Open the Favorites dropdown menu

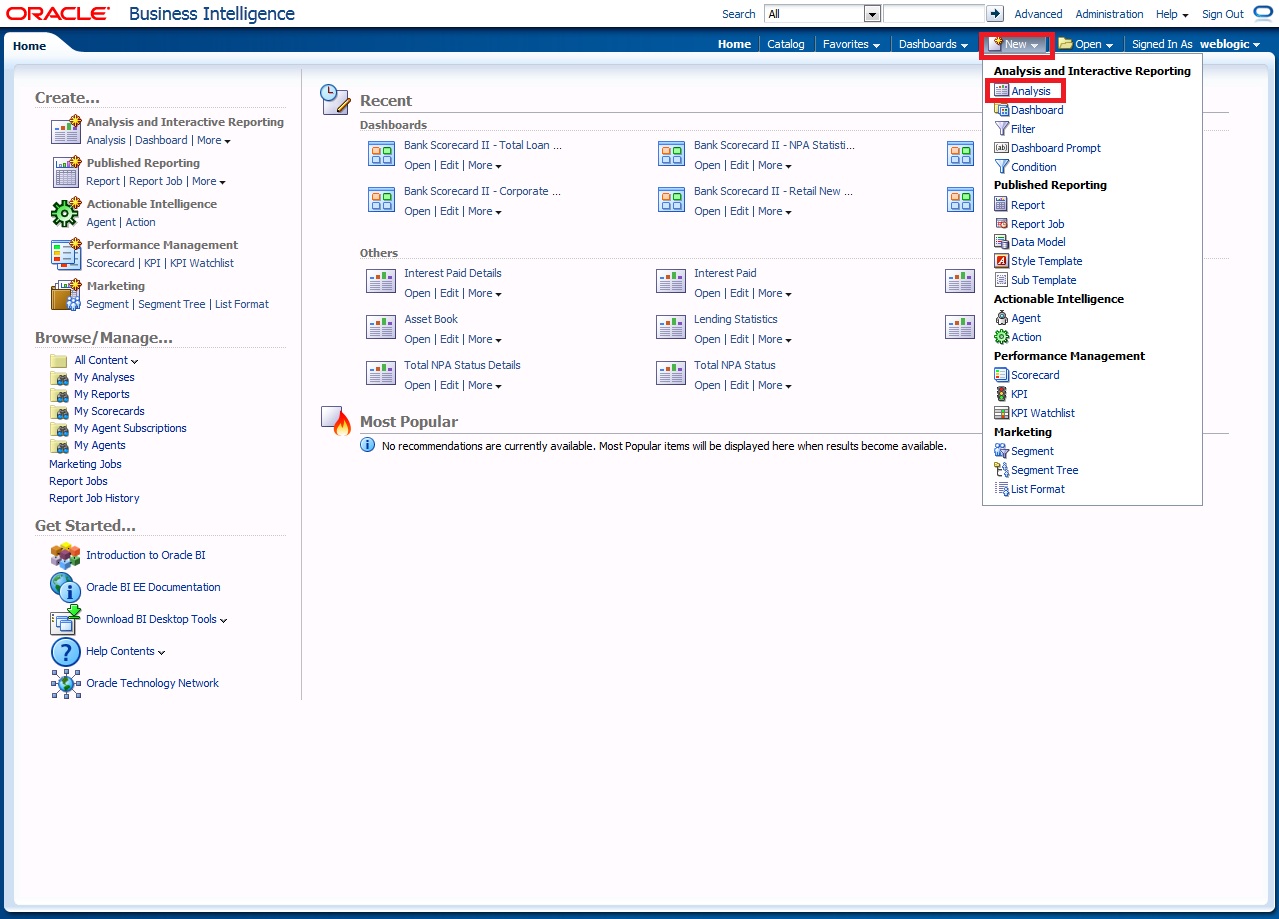[x=851, y=44]
